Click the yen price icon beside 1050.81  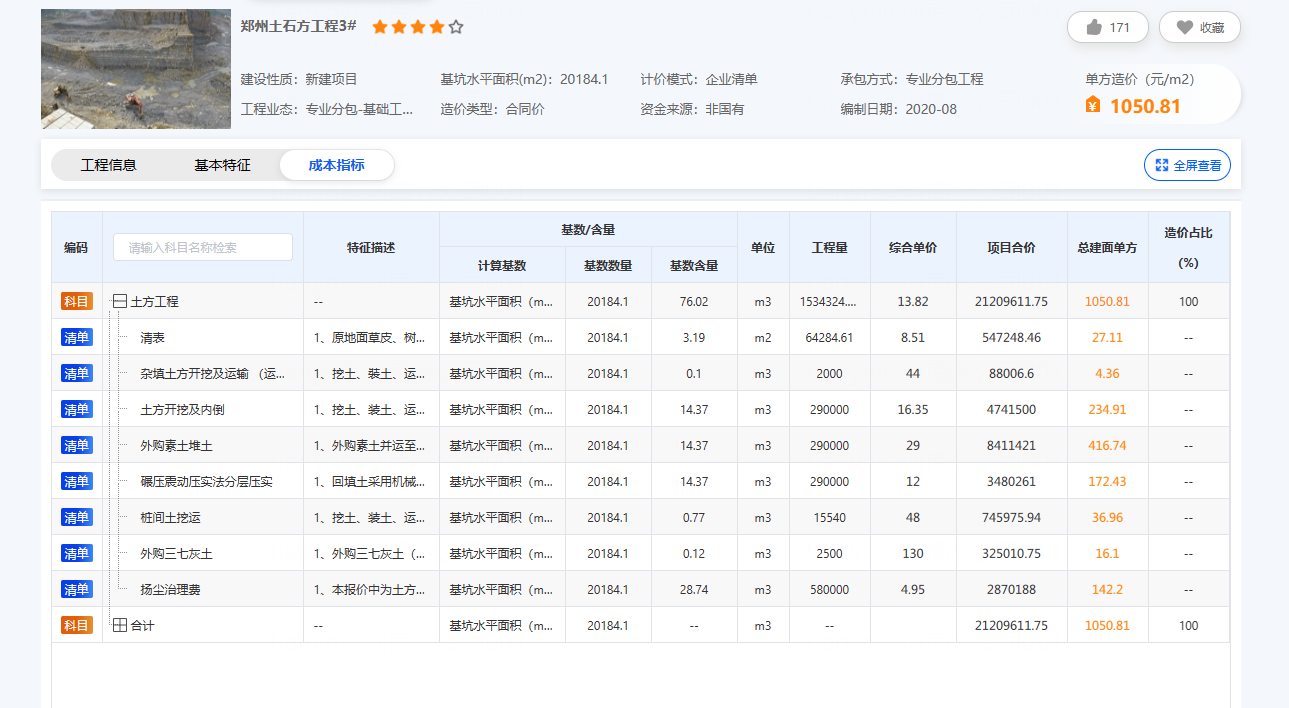pos(1093,105)
